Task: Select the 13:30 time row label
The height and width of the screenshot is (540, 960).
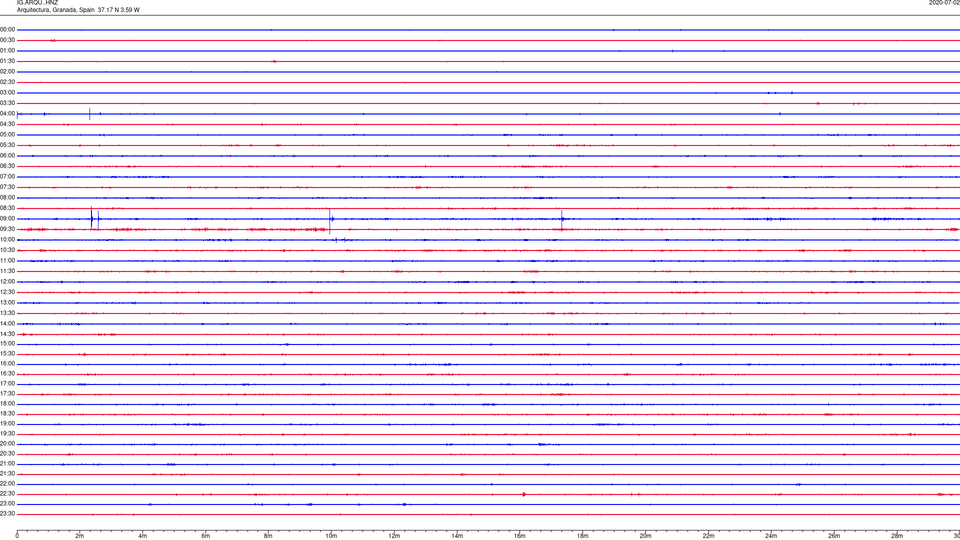Action: [7, 313]
